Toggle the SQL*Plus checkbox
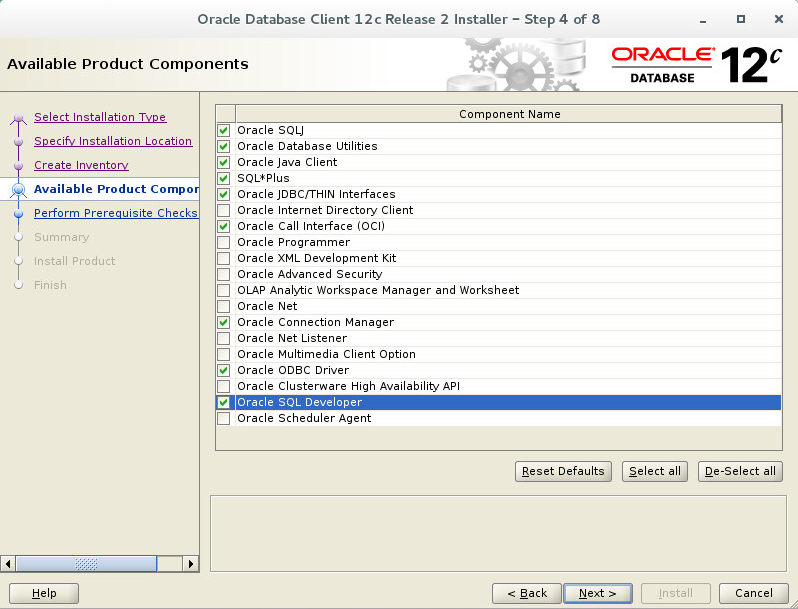798x609 pixels. tap(223, 179)
